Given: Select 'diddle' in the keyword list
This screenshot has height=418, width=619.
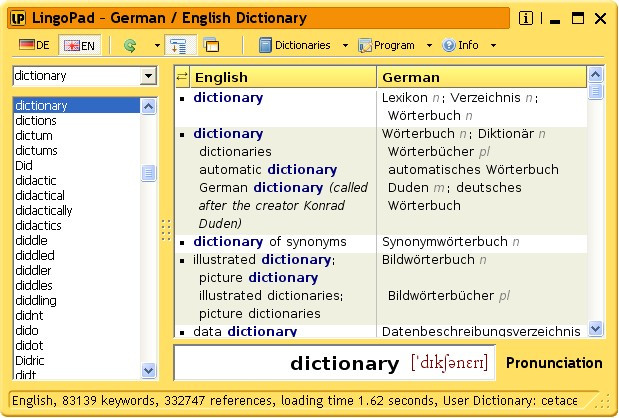Looking at the screenshot, I should (77, 240).
